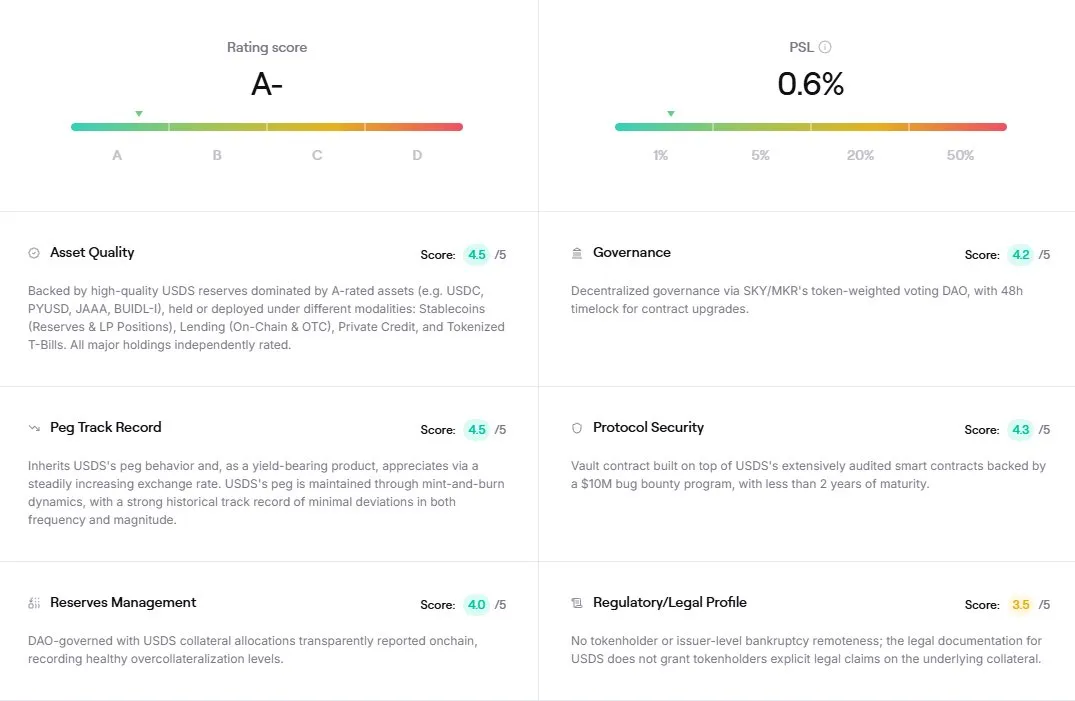Open the Governance section heading
The height and width of the screenshot is (701, 1075).
tap(632, 253)
